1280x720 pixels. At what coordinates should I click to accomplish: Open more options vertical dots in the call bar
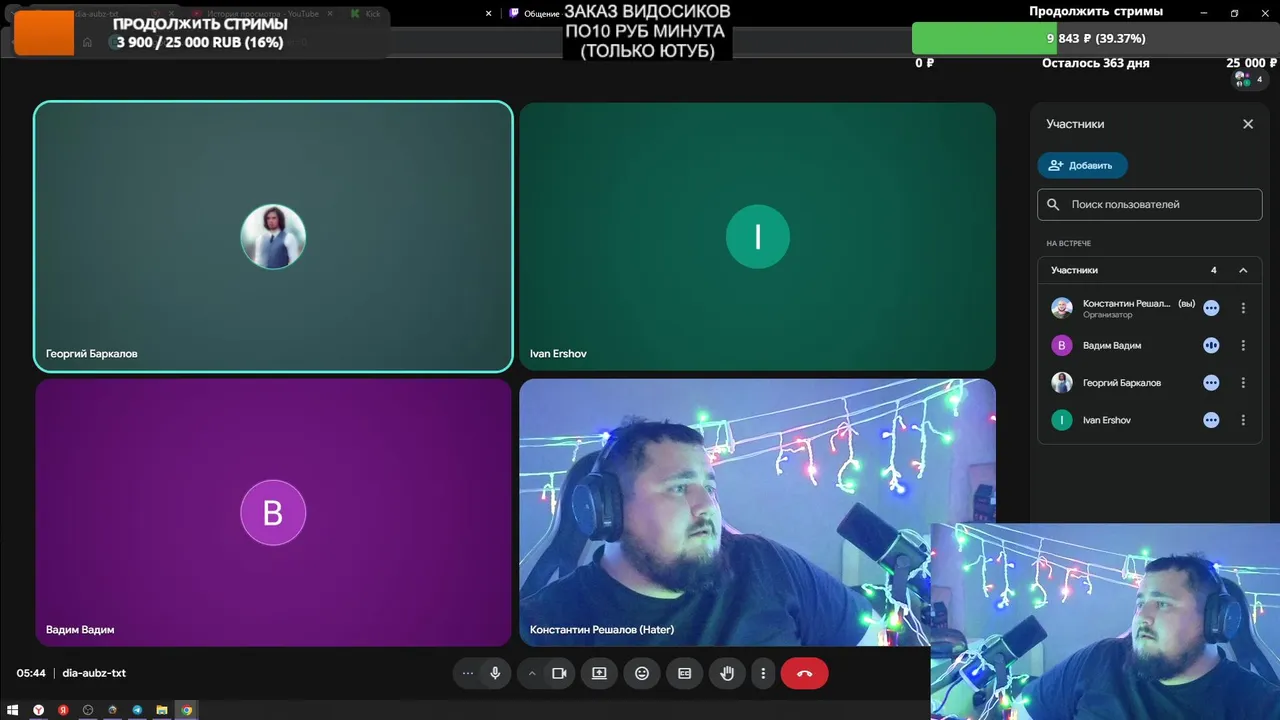[x=763, y=674]
